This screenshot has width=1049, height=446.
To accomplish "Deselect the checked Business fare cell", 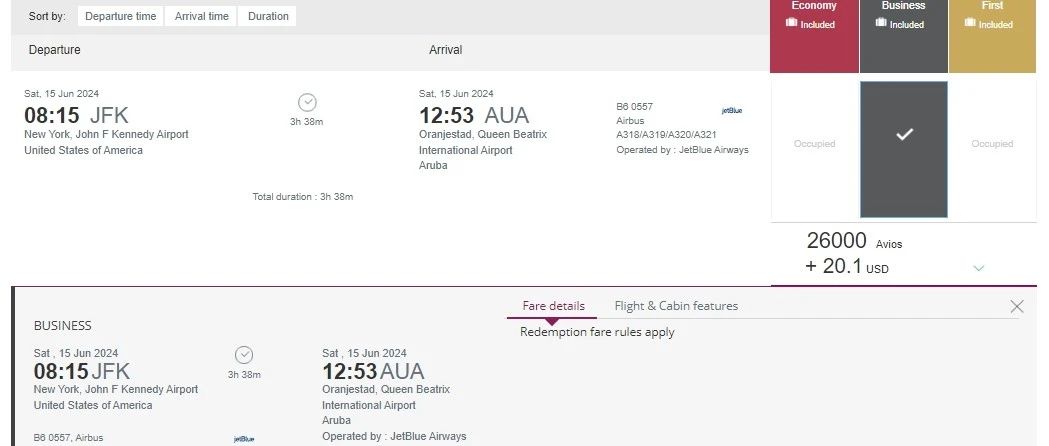I will click(903, 148).
